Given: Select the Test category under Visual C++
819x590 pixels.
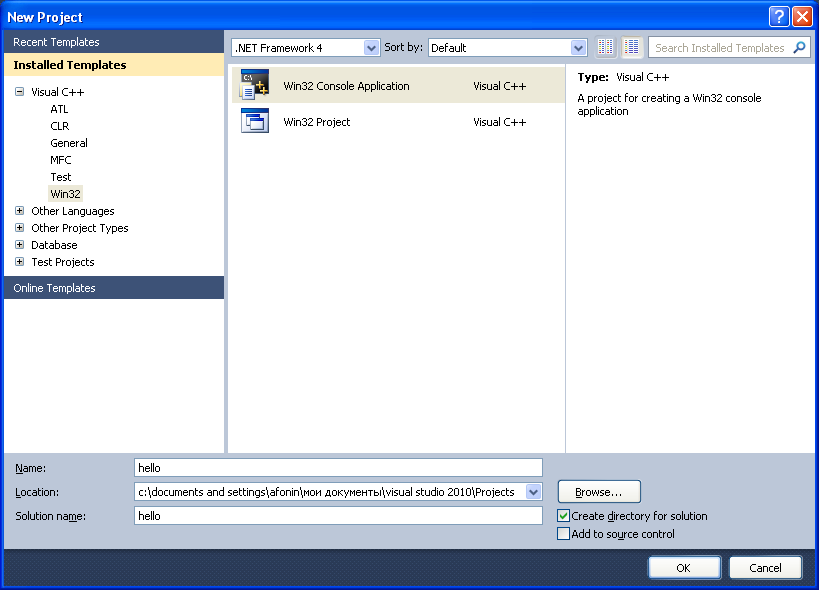Looking at the screenshot, I should coord(61,177).
